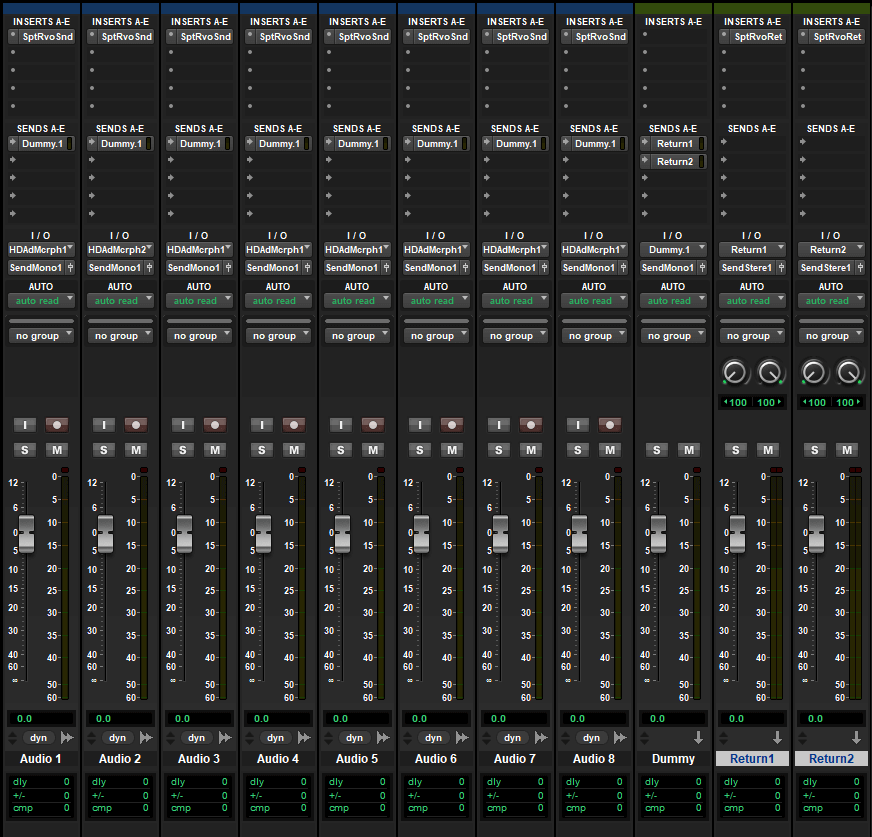872x837 pixels.
Task: Solo the Audio 7 track
Action: 499,450
